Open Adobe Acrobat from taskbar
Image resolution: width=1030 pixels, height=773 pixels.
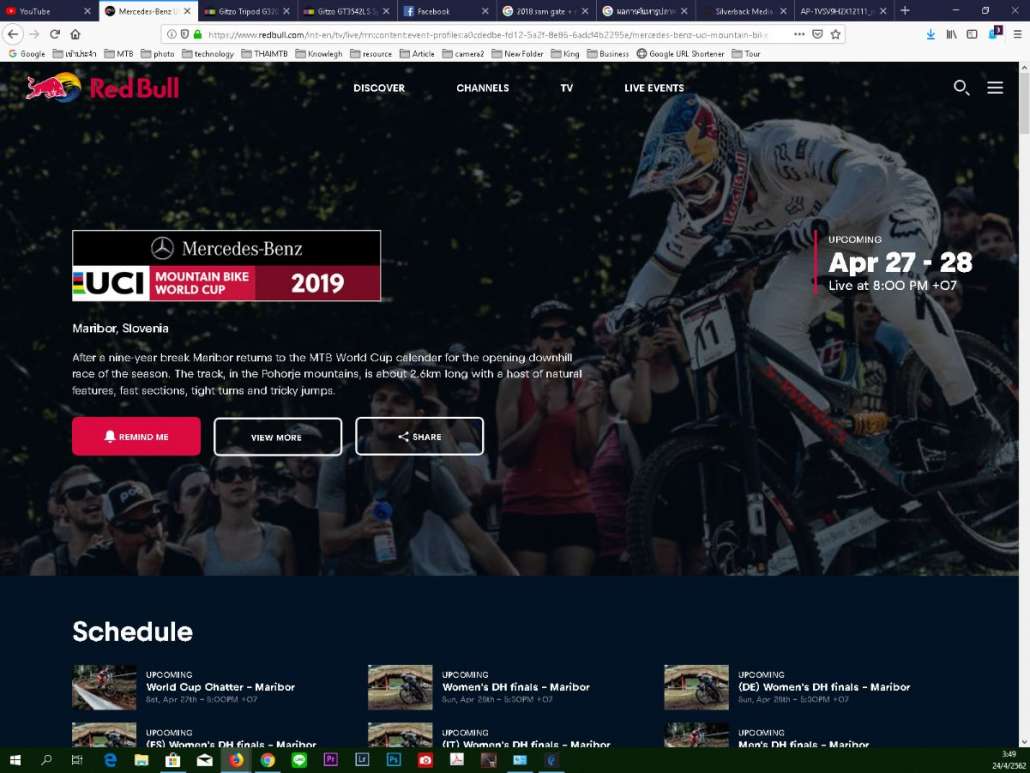click(457, 760)
